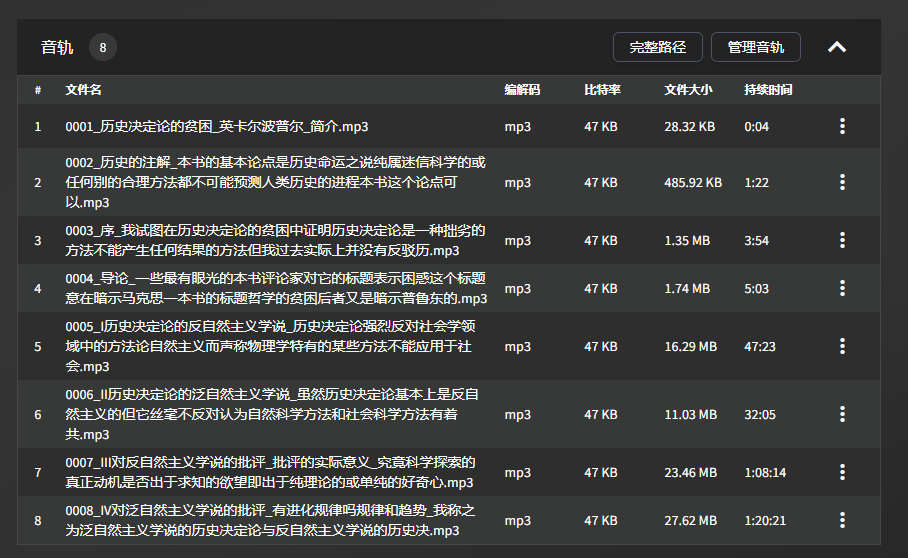This screenshot has width=908, height=558.
Task: Click the 文件大小 column header
Action: click(688, 90)
